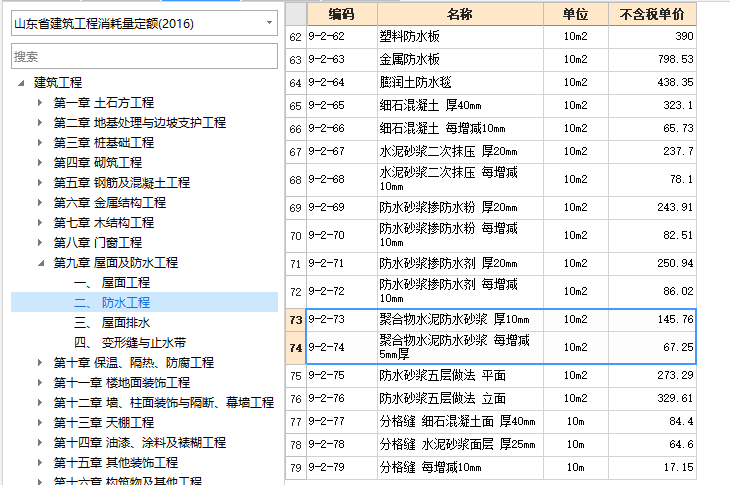Click name cell 防水砂浆五层做法 立面
Image resolution: width=730 pixels, height=485 pixels.
(460, 398)
